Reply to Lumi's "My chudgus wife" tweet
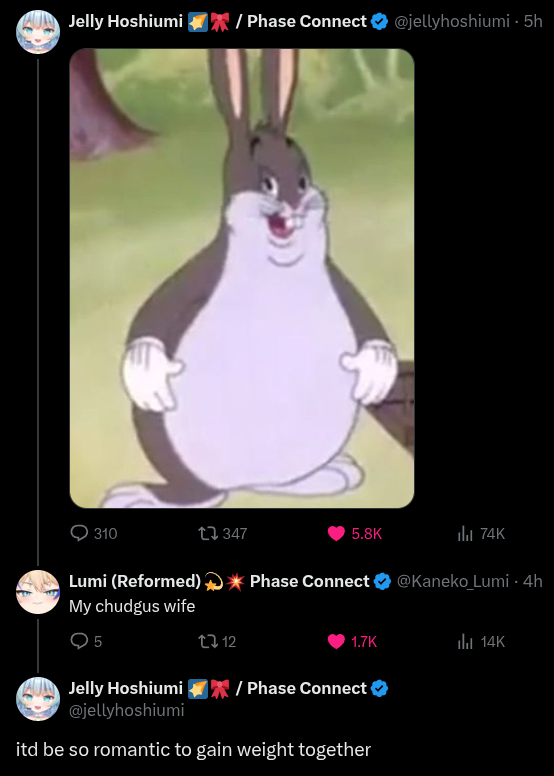The image size is (554, 776). coord(79,641)
